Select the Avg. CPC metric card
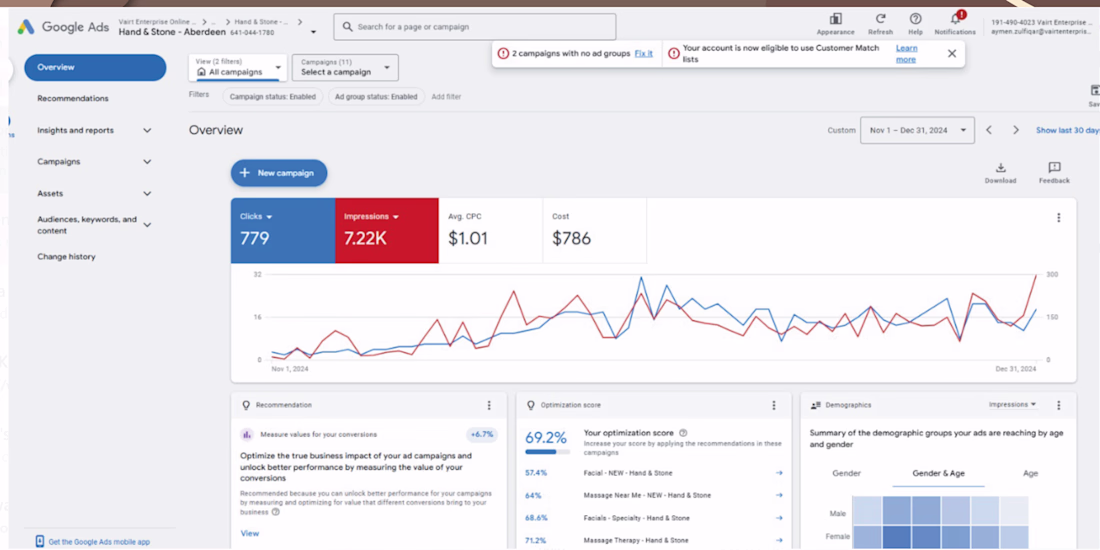This screenshot has height=550, width=1100. 490,231
